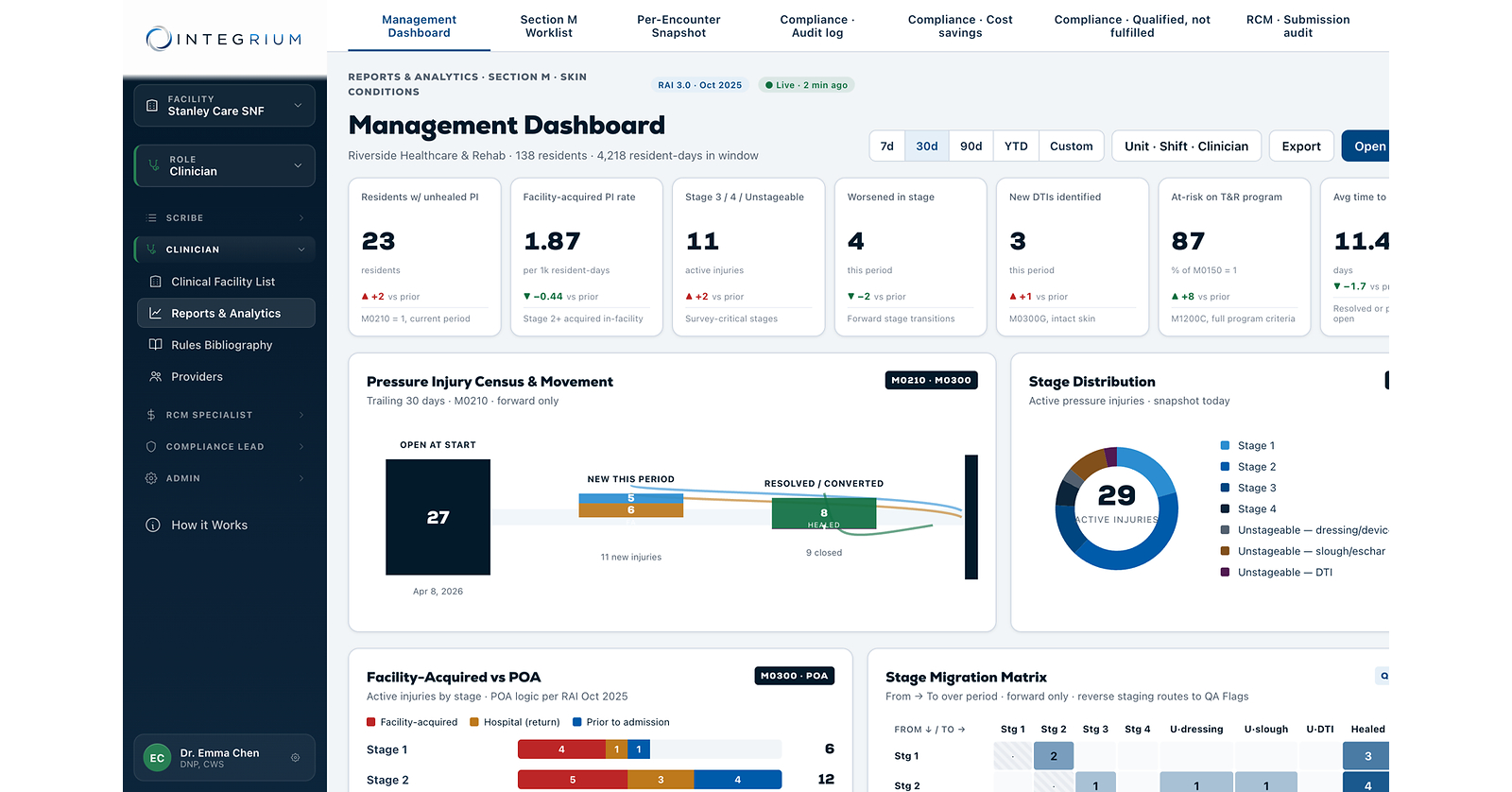This screenshot has height=792, width=1512.
Task: Click the green 8 Healed block
Action: point(824,514)
